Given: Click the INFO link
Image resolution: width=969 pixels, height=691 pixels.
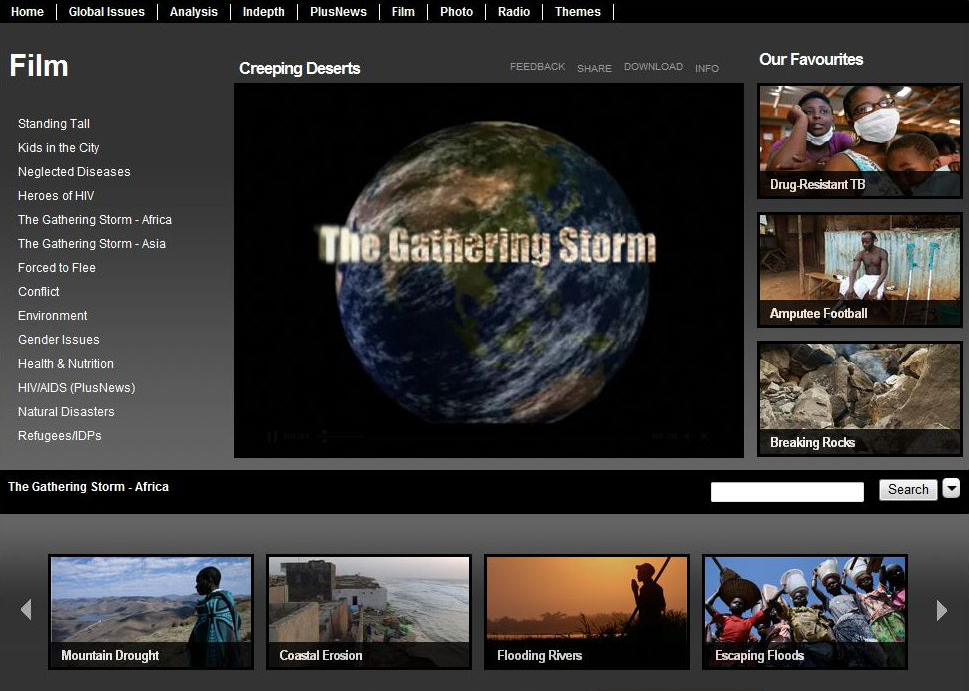Looking at the screenshot, I should point(707,68).
